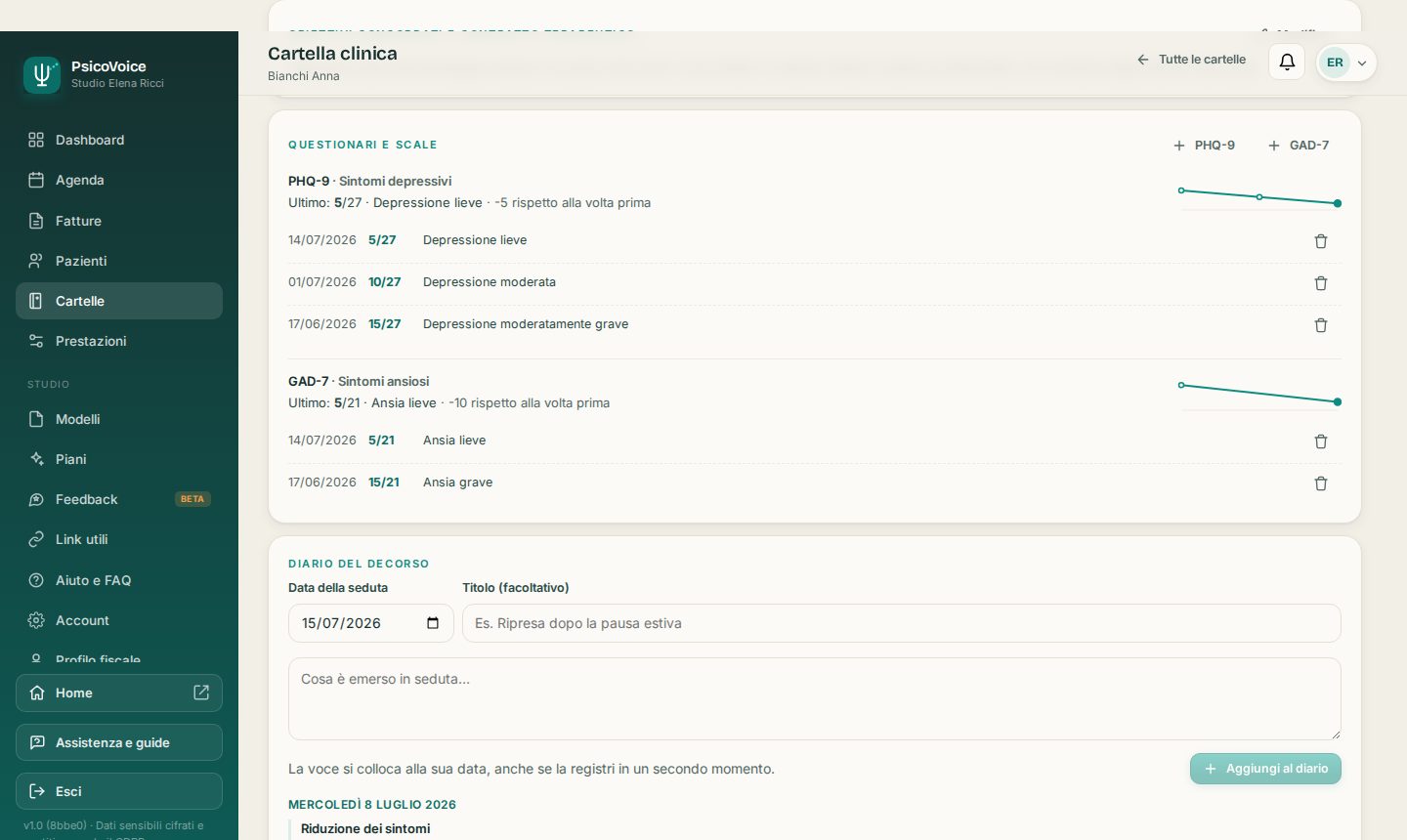
Task: Open Link utili page
Action: click(119, 539)
